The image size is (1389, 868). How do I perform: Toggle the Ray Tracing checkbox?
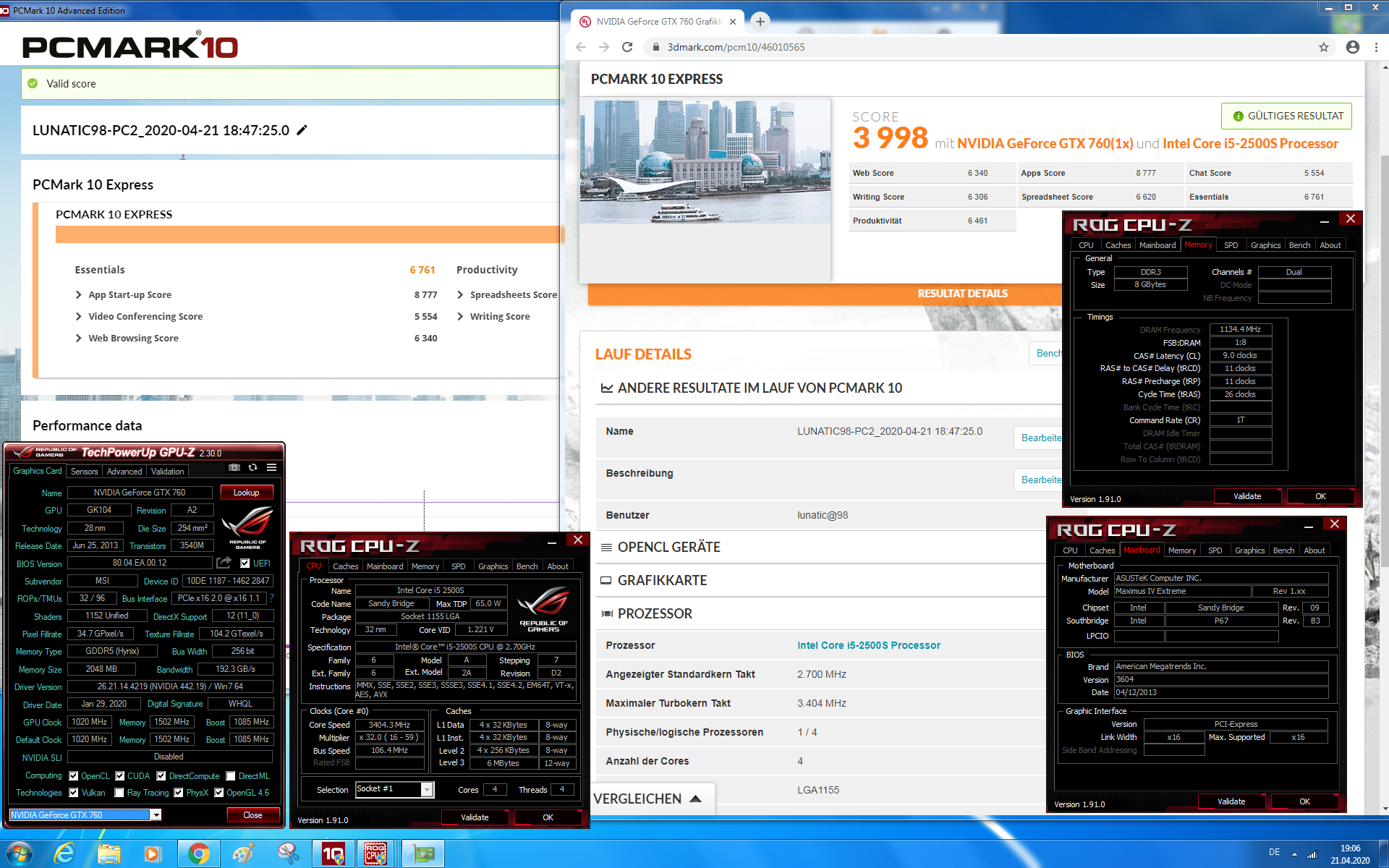click(119, 793)
